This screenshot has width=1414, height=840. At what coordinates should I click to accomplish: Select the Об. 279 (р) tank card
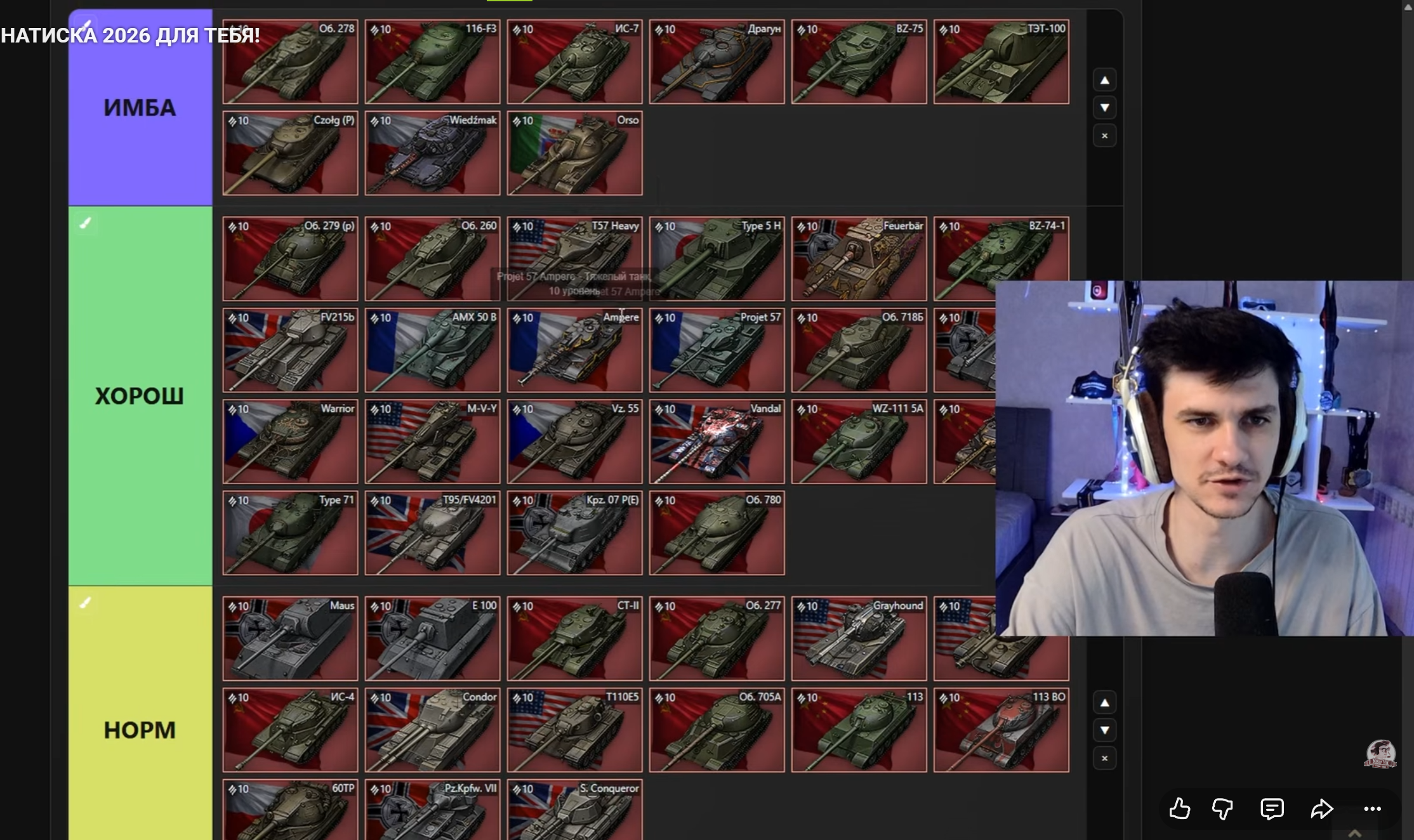(290, 259)
